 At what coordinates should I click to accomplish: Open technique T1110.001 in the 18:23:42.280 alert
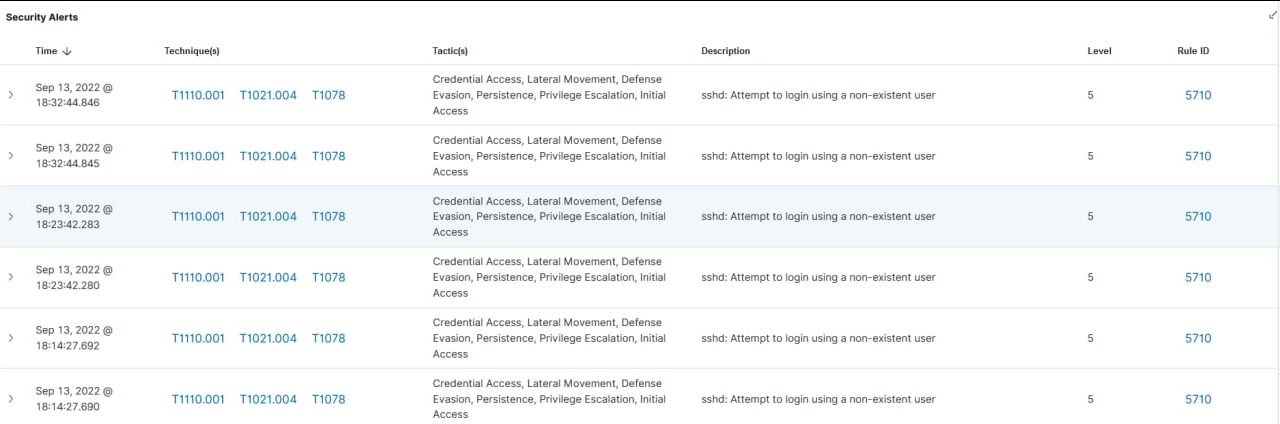point(198,278)
